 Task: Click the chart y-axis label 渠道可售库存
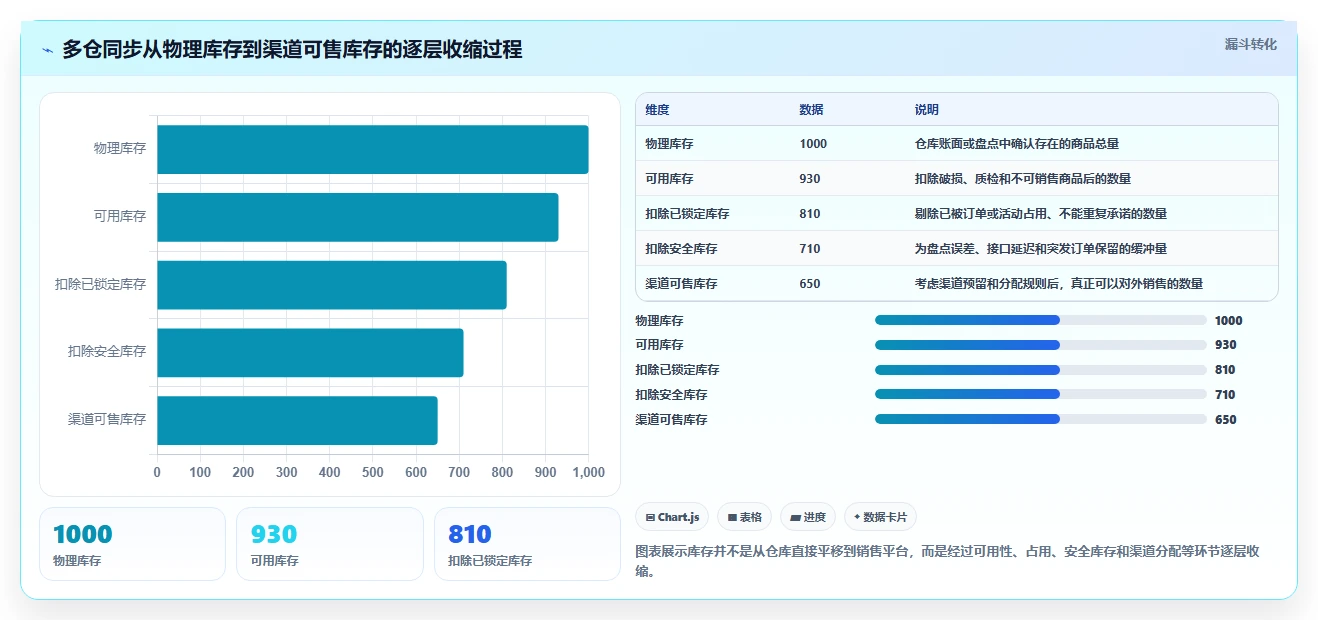[x=107, y=420]
